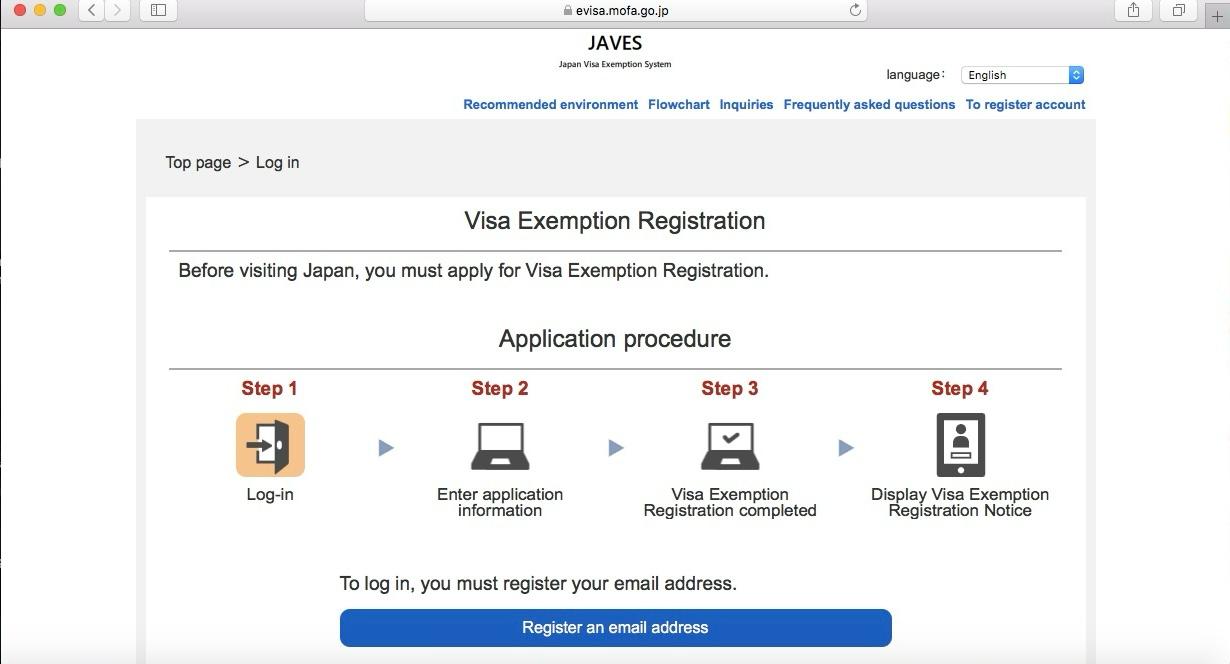
Task: Reload the page using the refresh icon
Action: [854, 10]
